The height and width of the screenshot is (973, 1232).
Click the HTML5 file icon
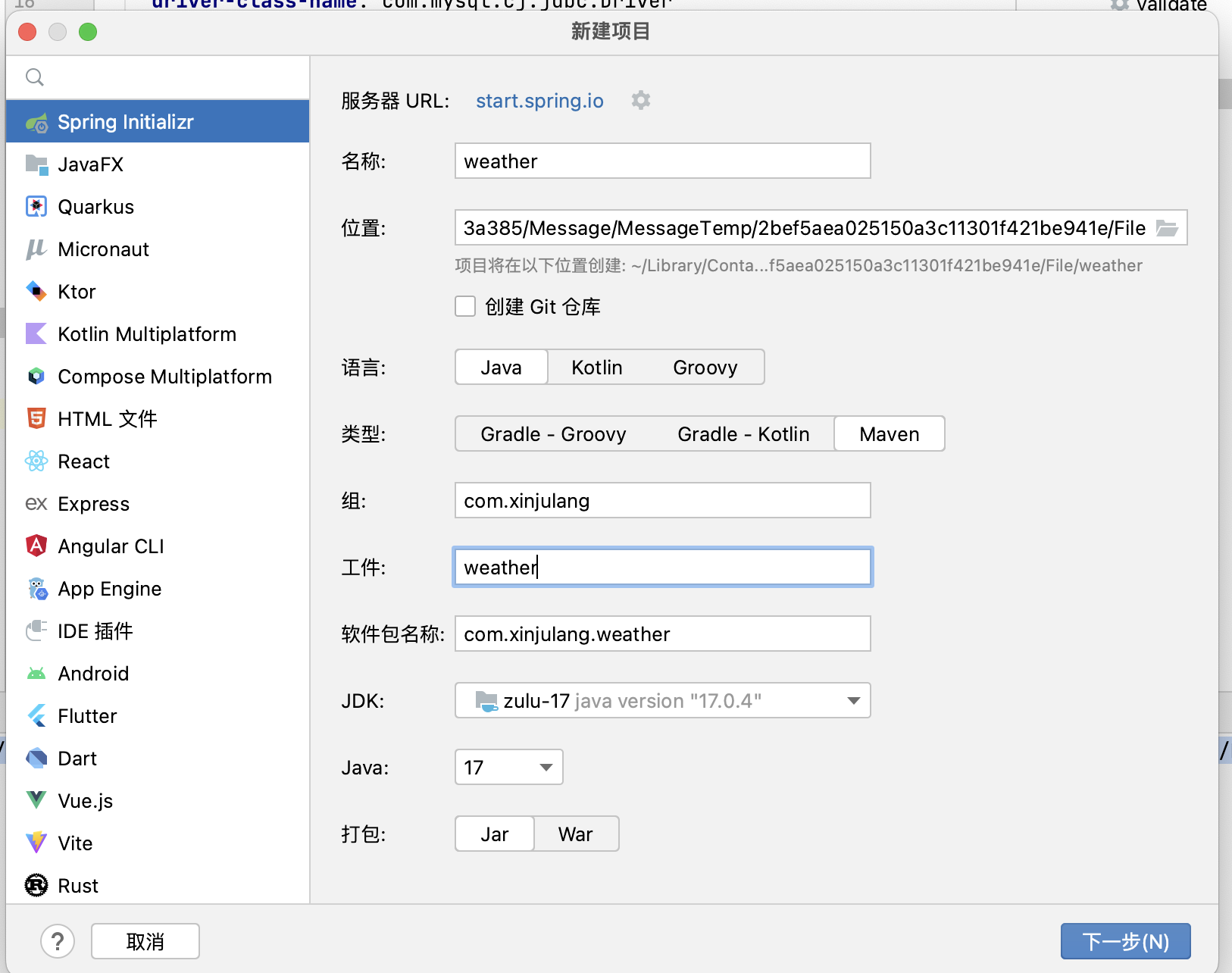36,419
